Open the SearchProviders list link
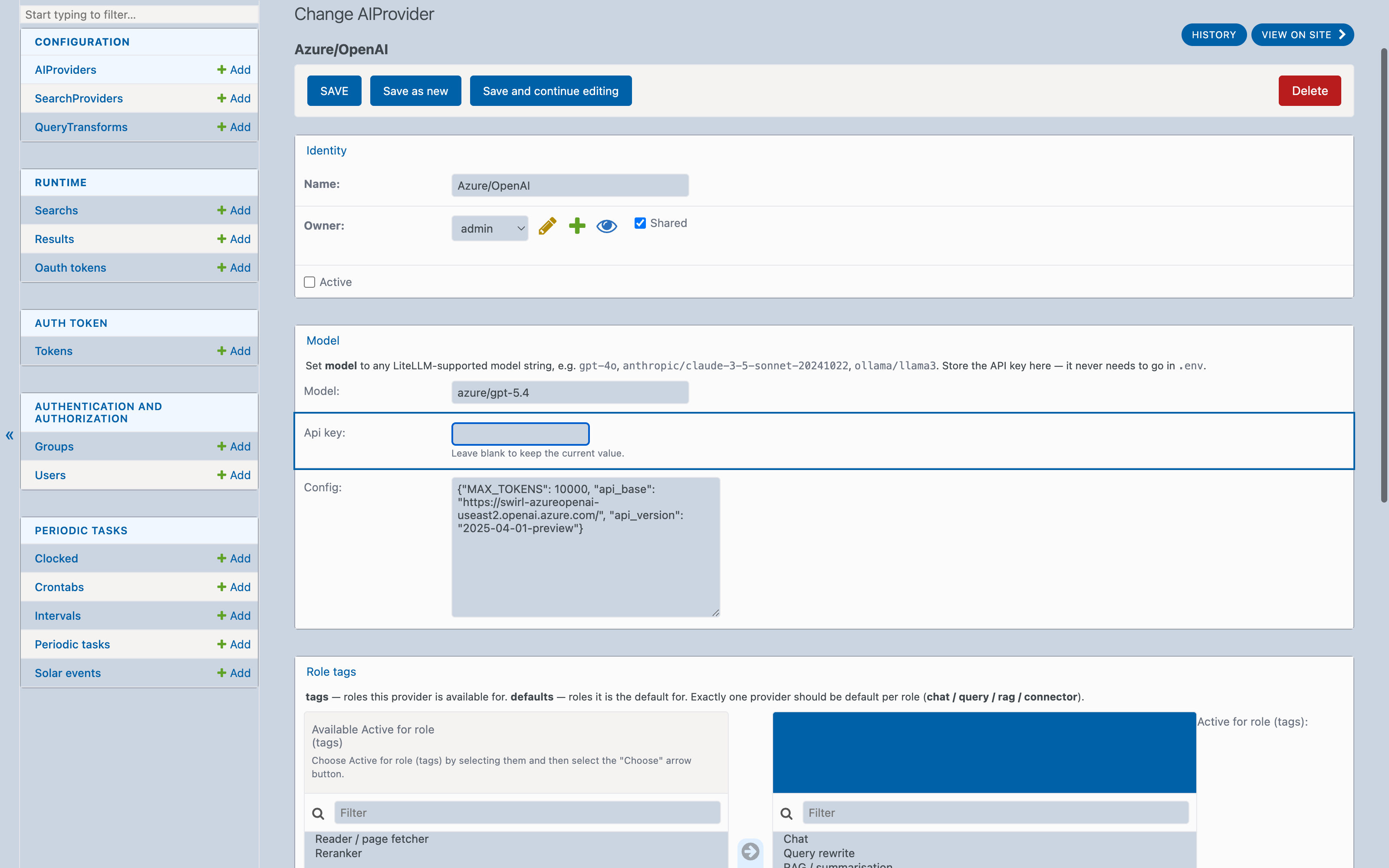This screenshot has height=868, width=1389. click(79, 98)
